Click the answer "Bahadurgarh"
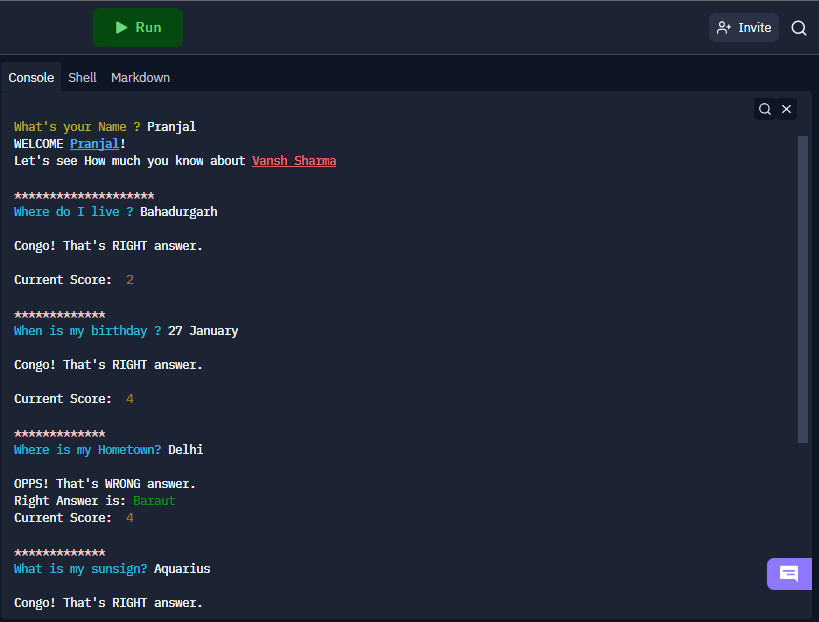Viewport: 819px width, 622px height. tap(179, 212)
